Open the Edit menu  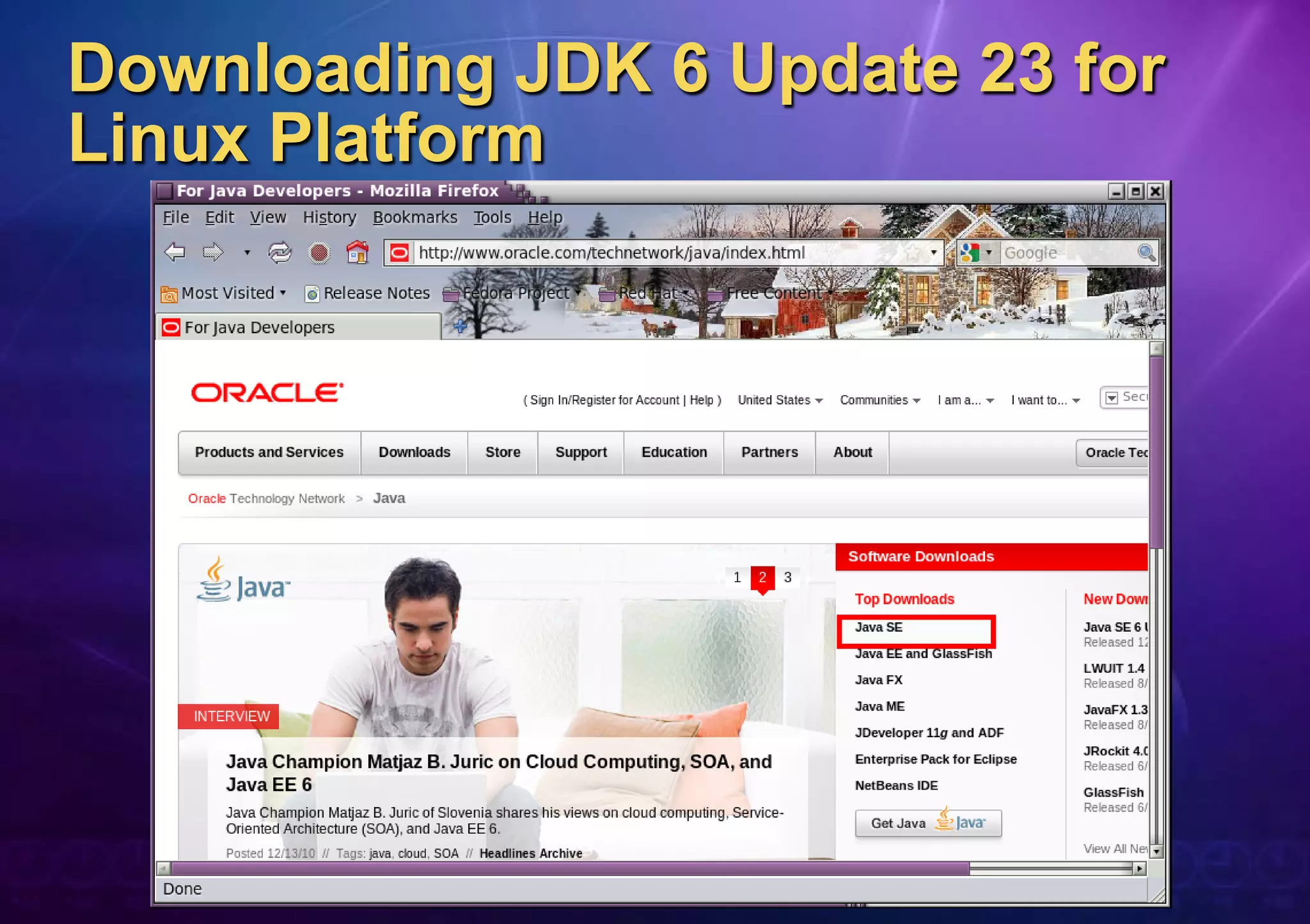coord(219,217)
